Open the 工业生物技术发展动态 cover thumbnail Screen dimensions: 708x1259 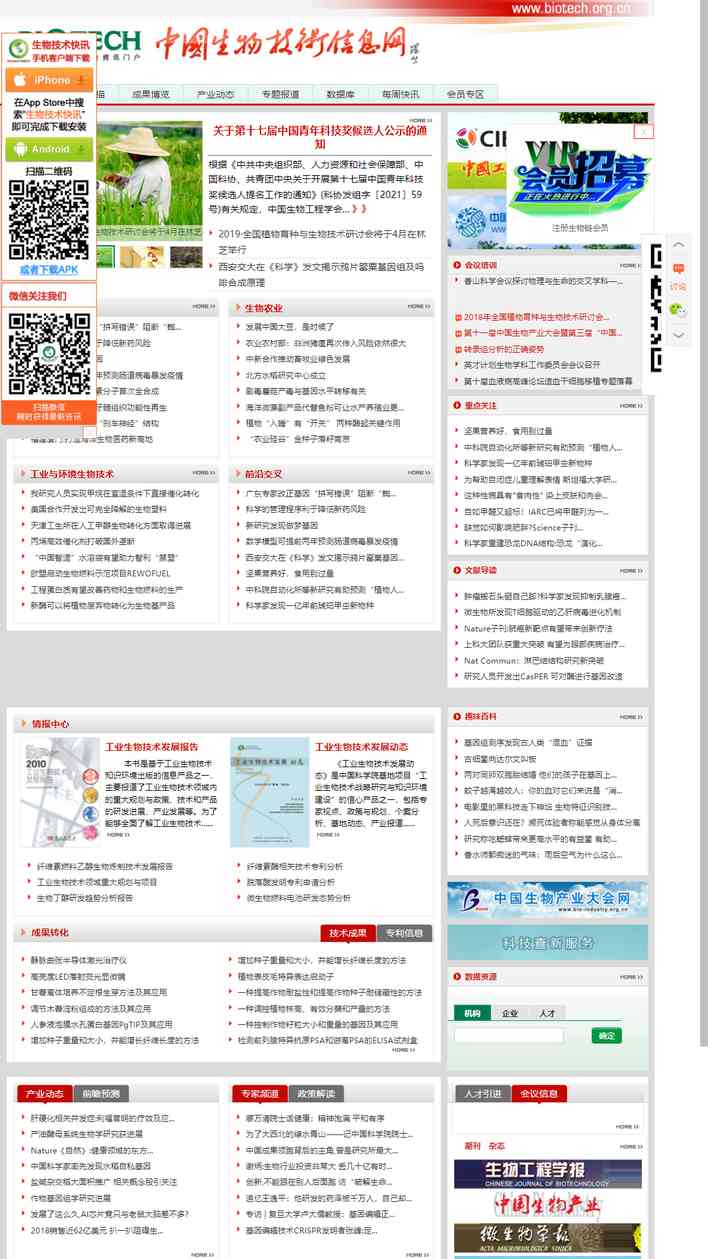point(270,792)
